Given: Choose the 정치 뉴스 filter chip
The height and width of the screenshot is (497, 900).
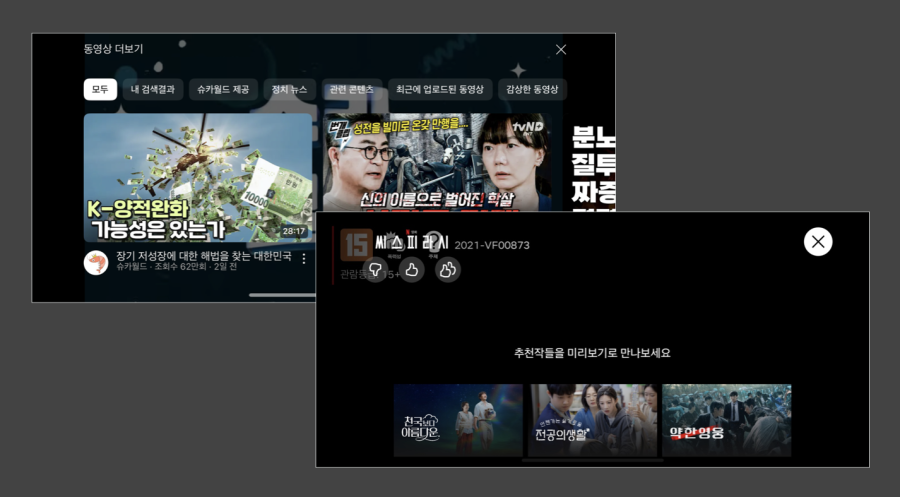Looking at the screenshot, I should pyautogui.click(x=291, y=89).
